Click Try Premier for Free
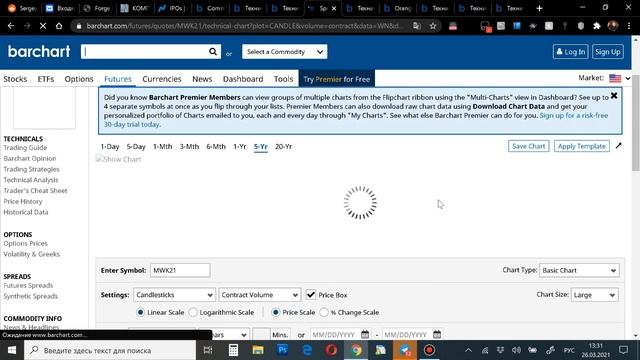 337,79
